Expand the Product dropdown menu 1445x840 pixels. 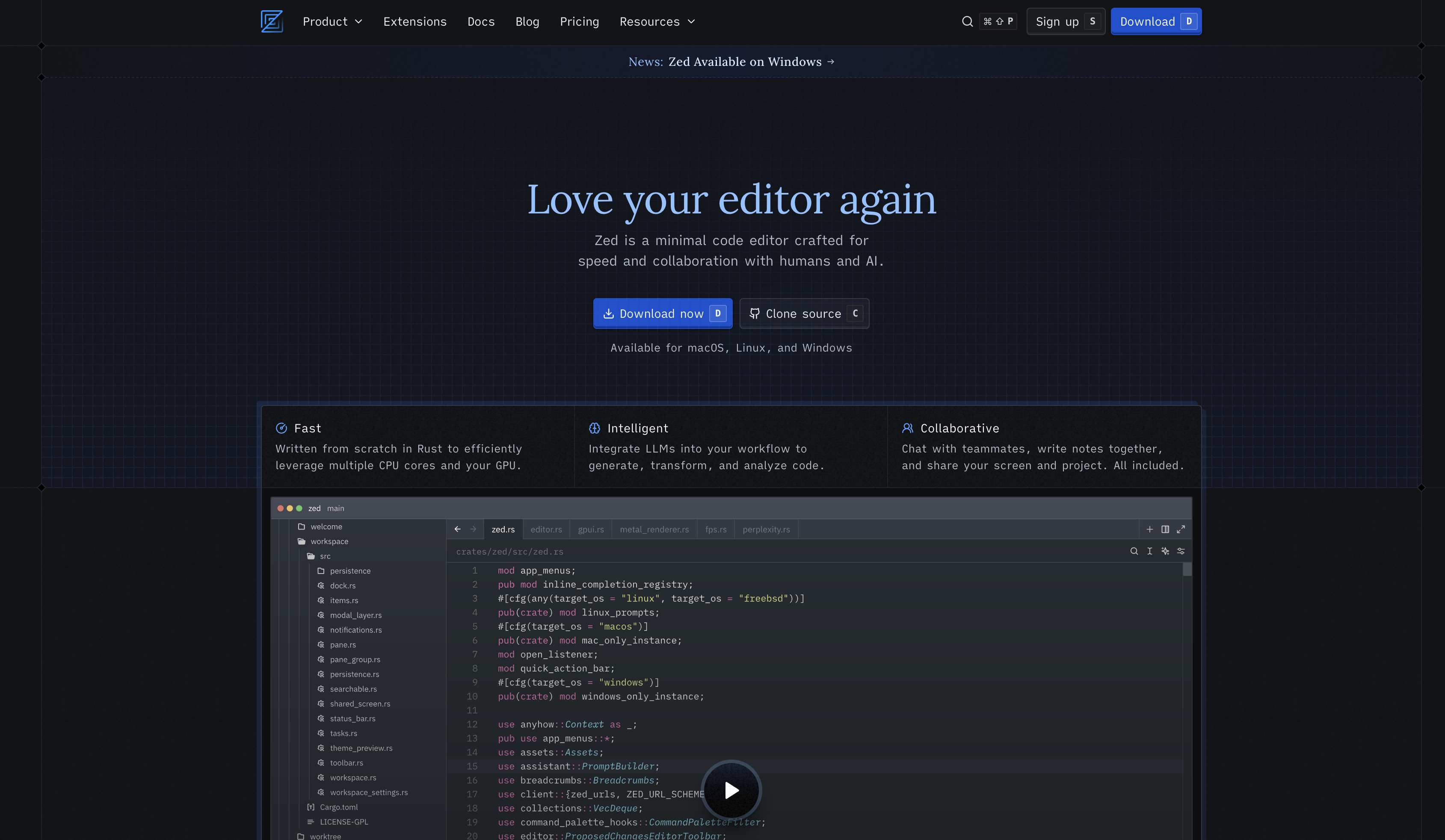(x=332, y=21)
